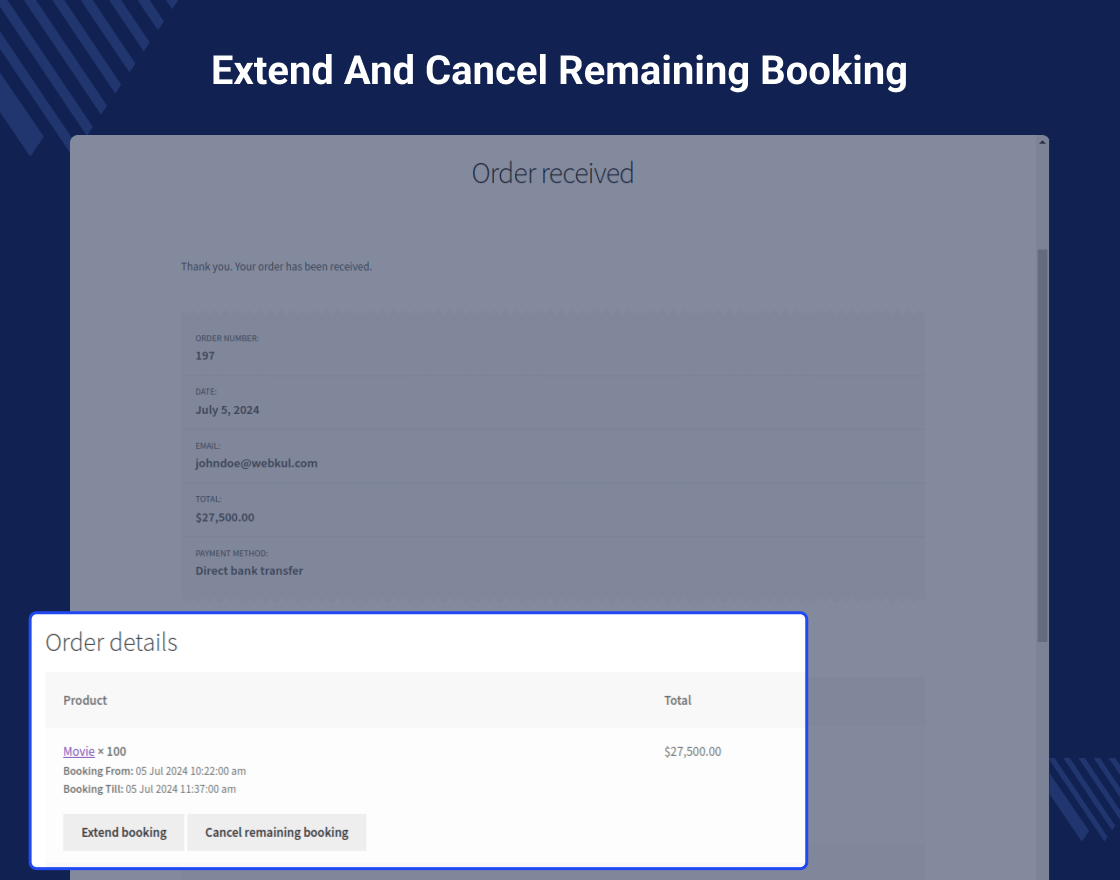Click the Total column header
This screenshot has width=1120, height=880.
tap(677, 700)
